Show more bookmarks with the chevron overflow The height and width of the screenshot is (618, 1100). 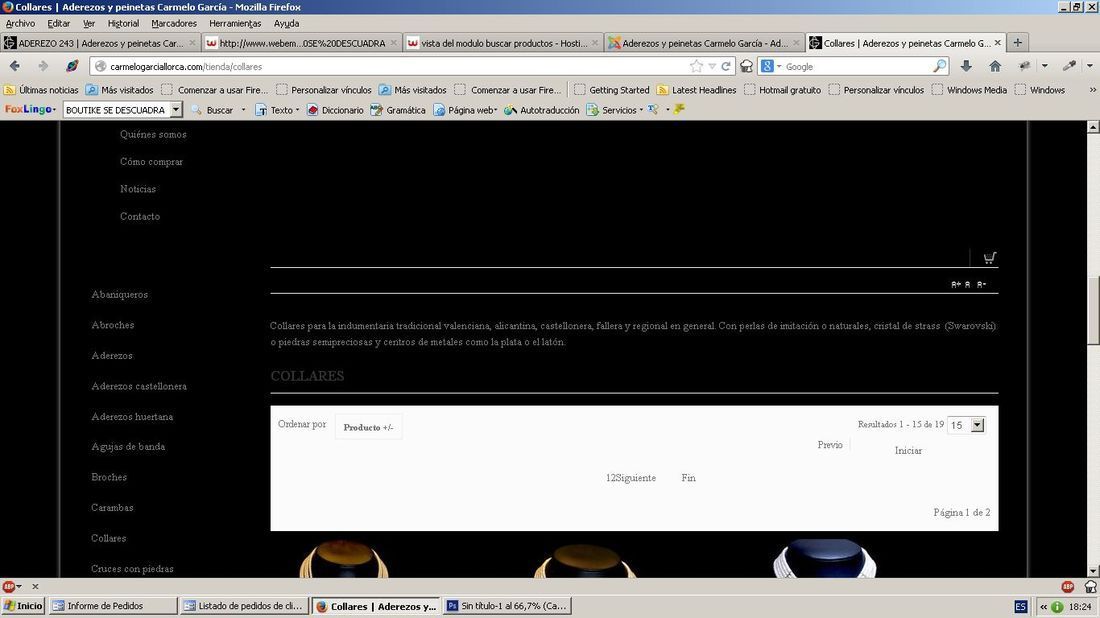click(1092, 90)
